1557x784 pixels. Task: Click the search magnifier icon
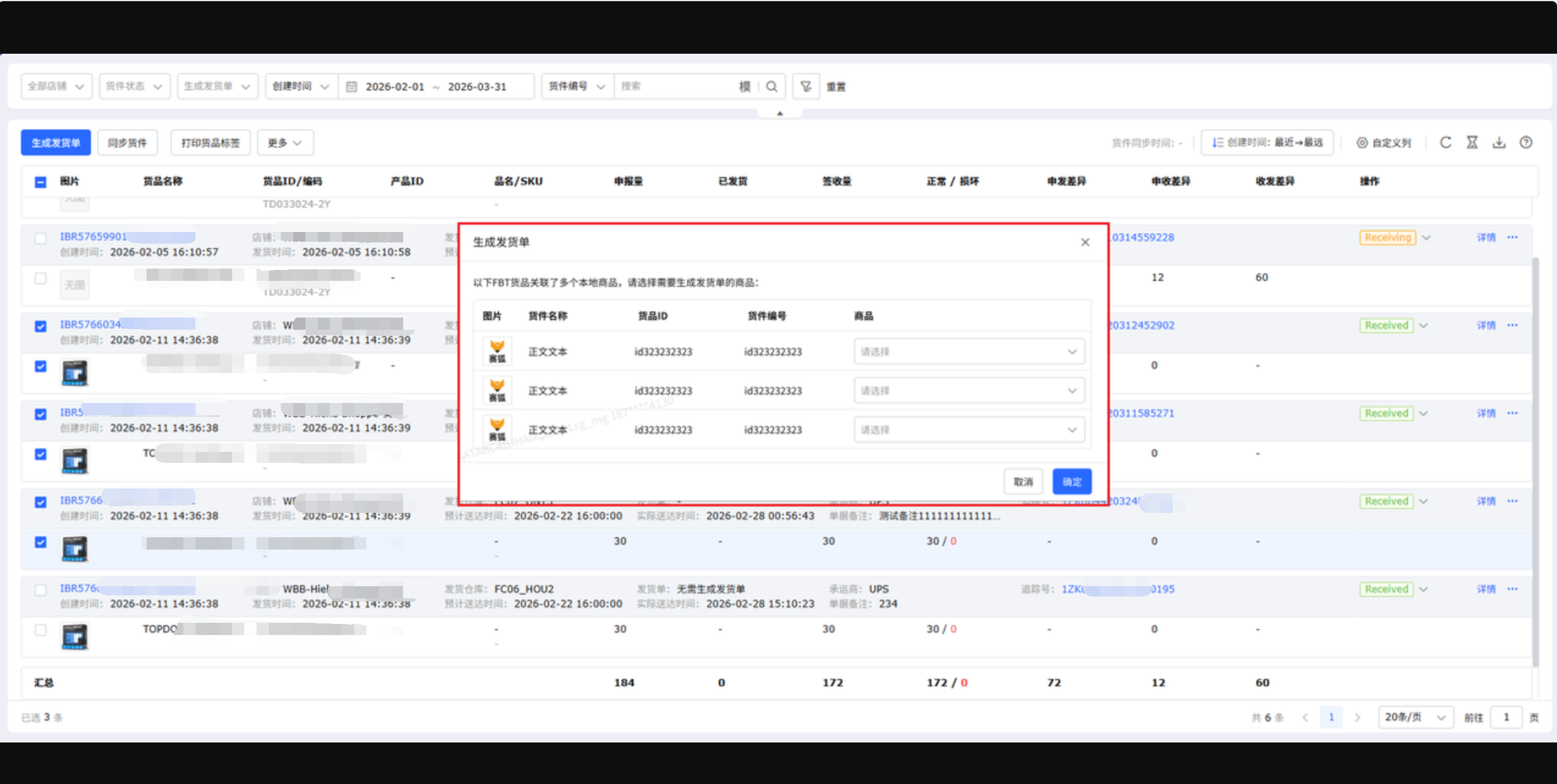pos(771,87)
